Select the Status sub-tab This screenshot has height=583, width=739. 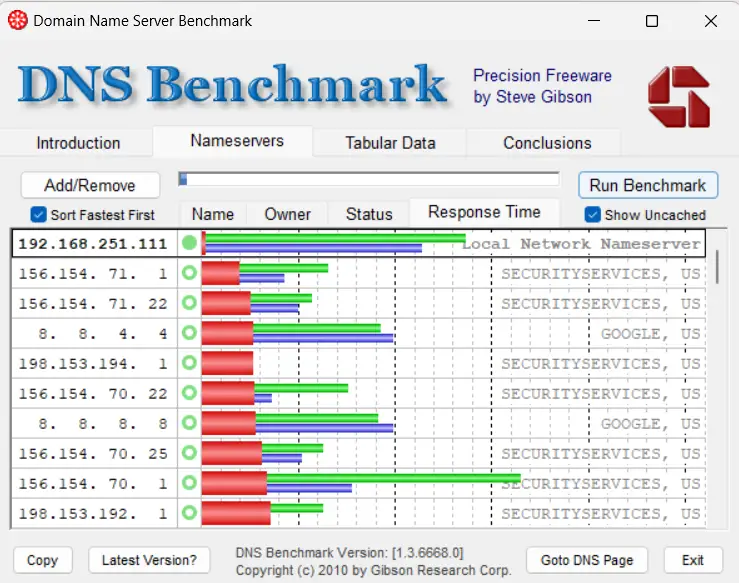(369, 214)
